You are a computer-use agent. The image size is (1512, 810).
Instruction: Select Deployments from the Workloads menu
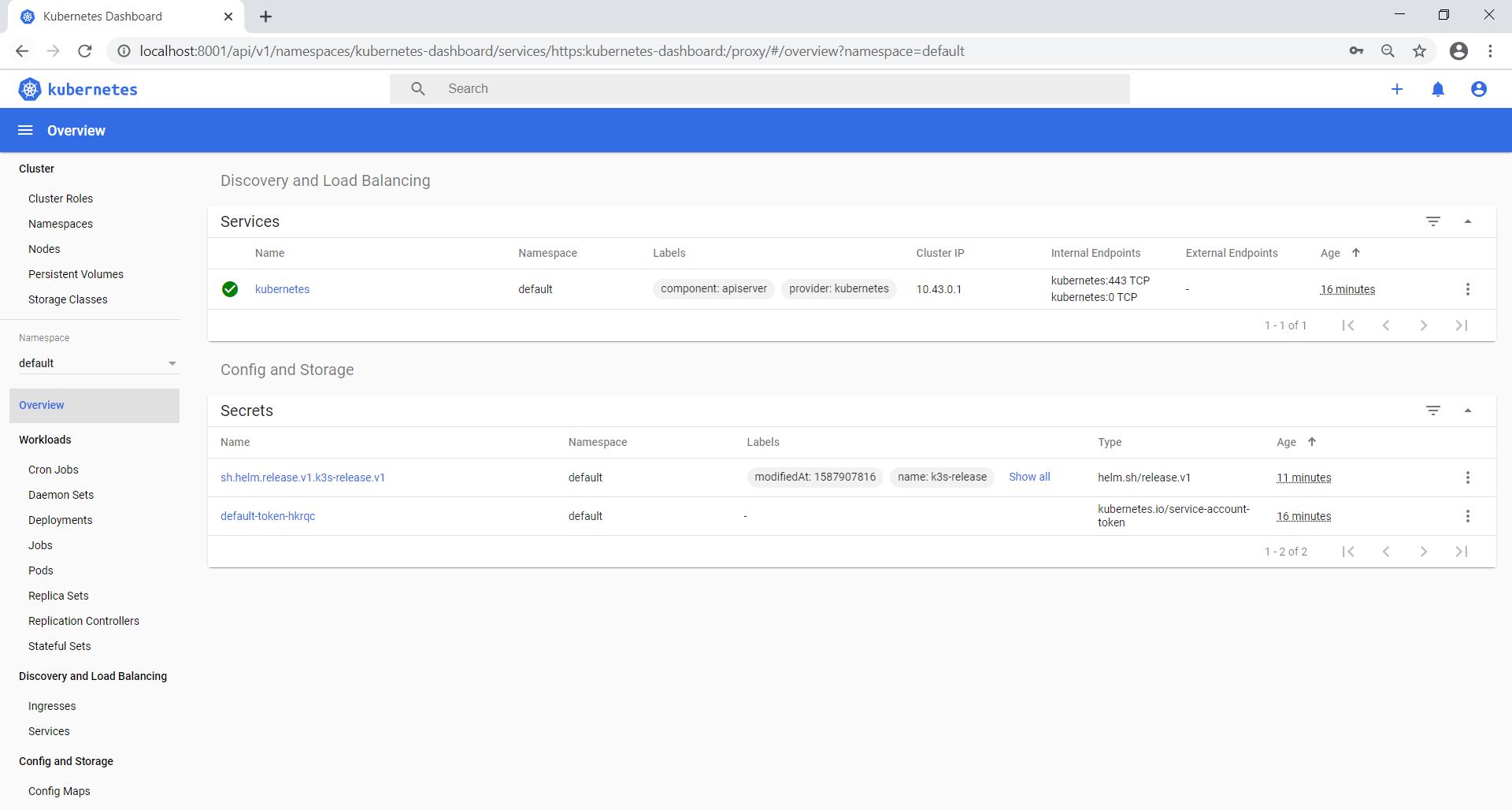point(61,520)
